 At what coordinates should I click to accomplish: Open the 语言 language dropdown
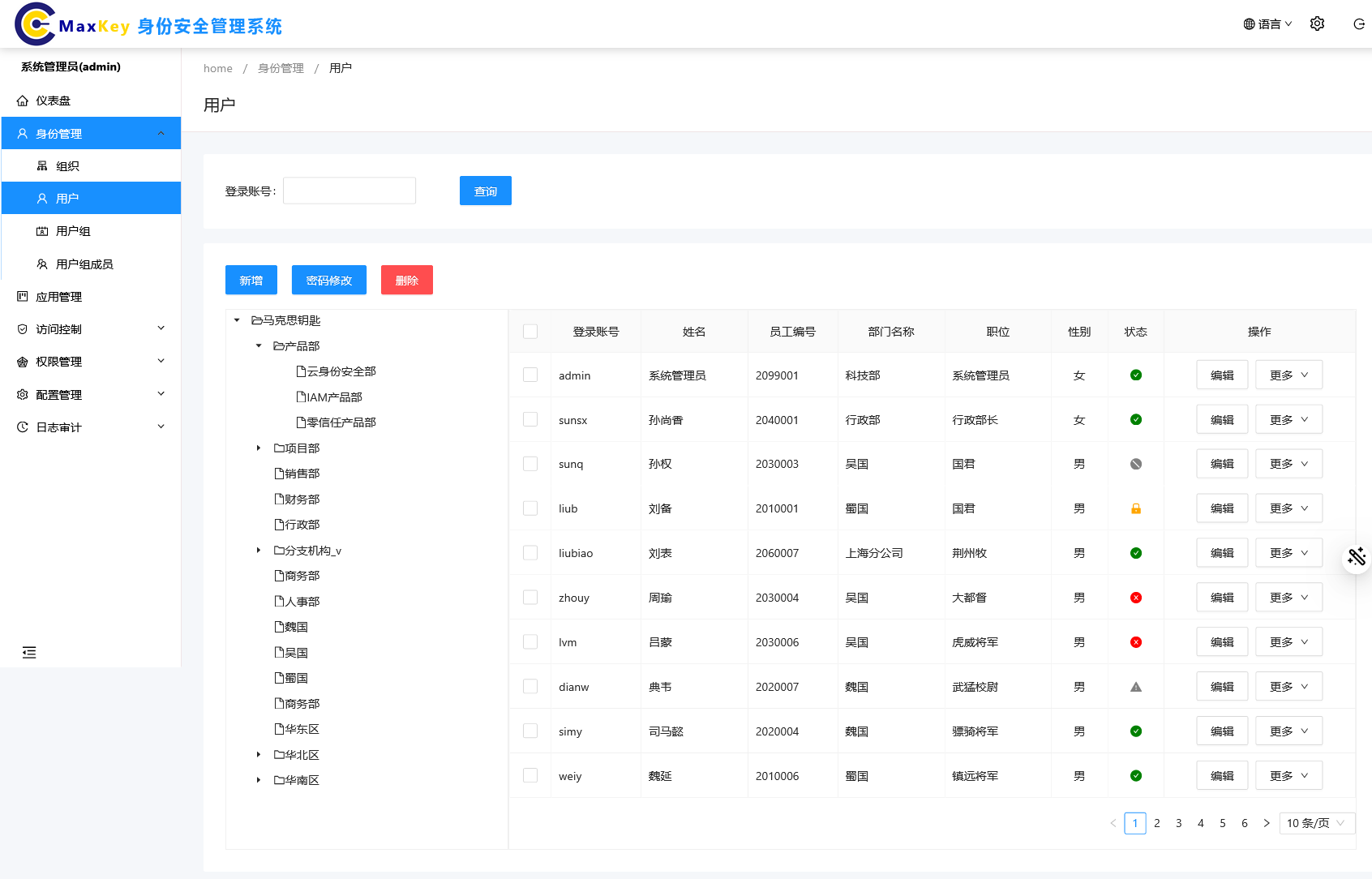[x=1267, y=24]
